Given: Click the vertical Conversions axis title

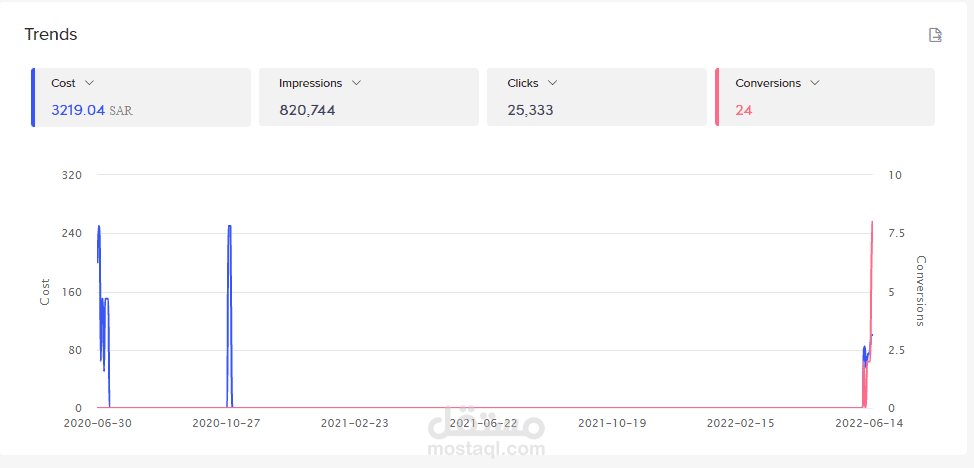Looking at the screenshot, I should click(921, 291).
